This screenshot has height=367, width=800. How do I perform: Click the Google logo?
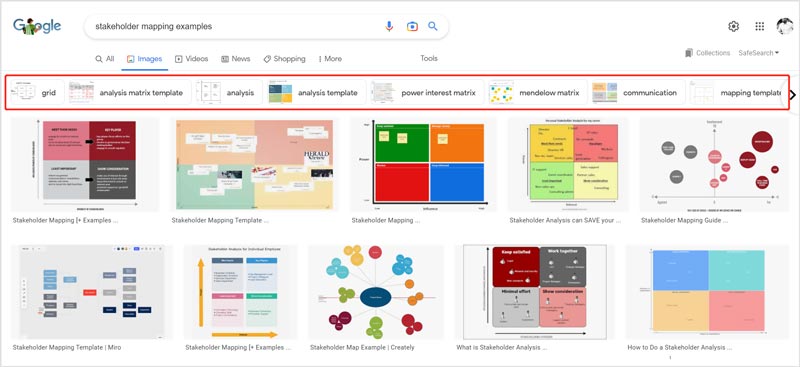pyautogui.click(x=37, y=26)
